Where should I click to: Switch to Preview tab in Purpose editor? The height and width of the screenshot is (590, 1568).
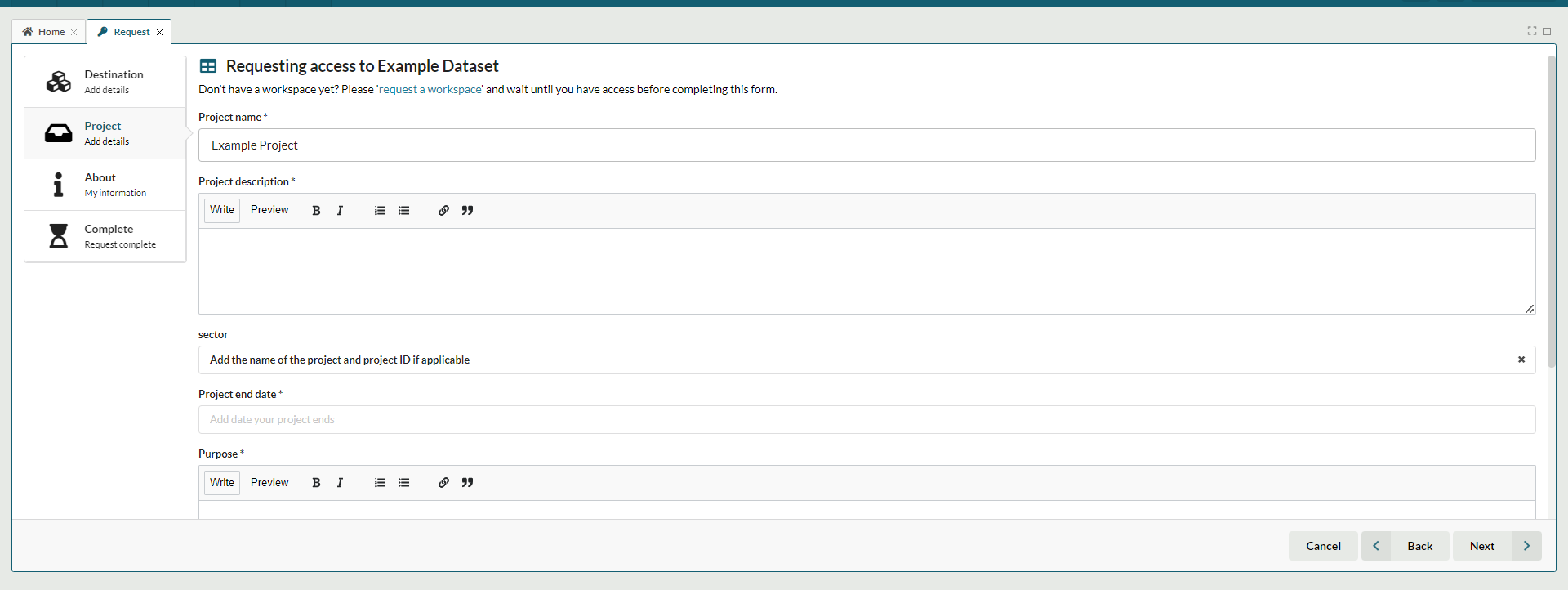(x=269, y=483)
